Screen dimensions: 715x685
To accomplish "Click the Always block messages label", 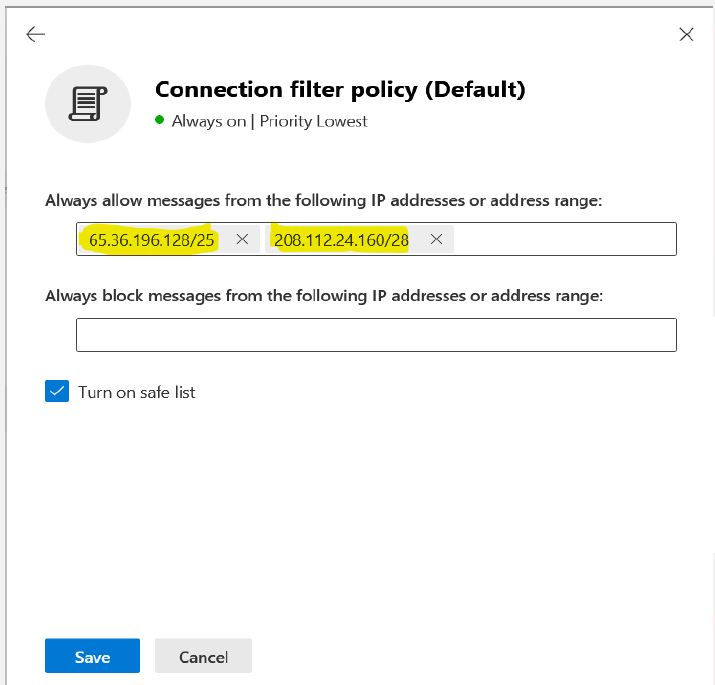I will [x=324, y=296].
